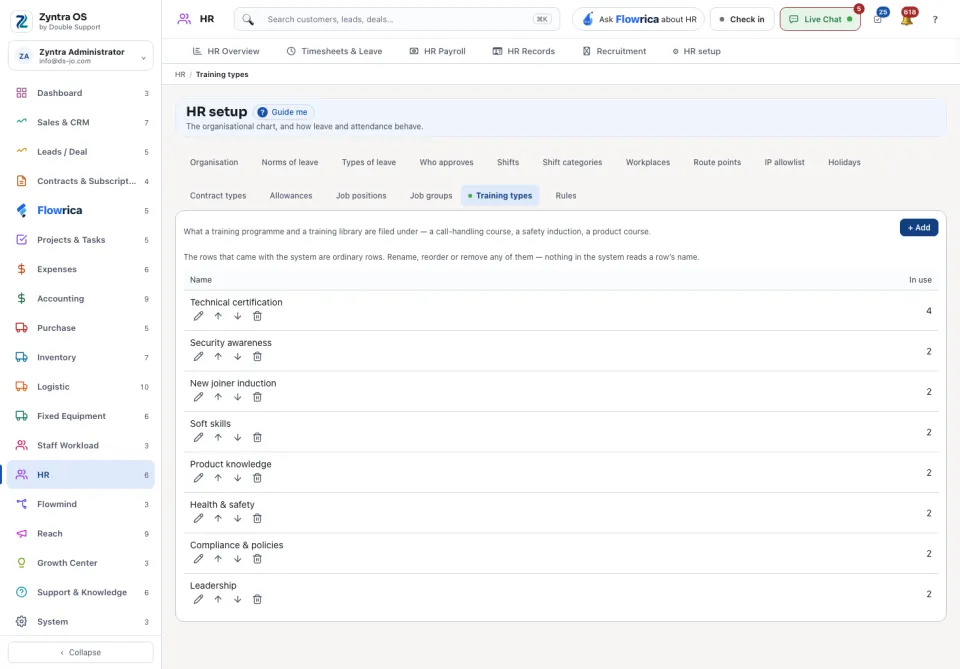Screen dimensions: 960x669
Task: Move Technical certification down one row
Action: (238, 316)
